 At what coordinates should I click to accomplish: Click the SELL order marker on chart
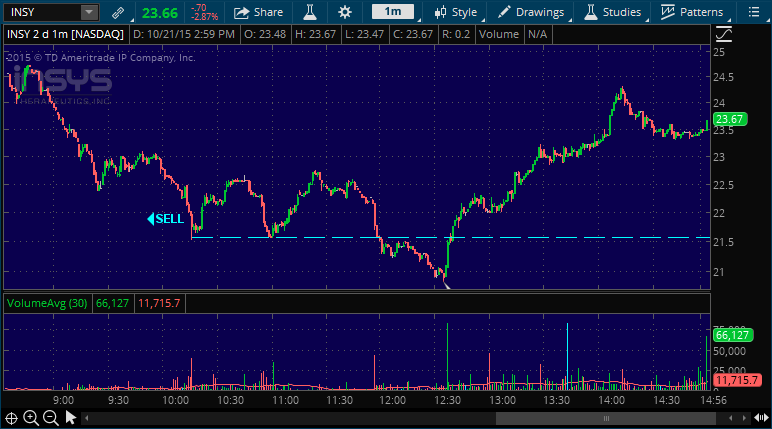(x=166, y=219)
